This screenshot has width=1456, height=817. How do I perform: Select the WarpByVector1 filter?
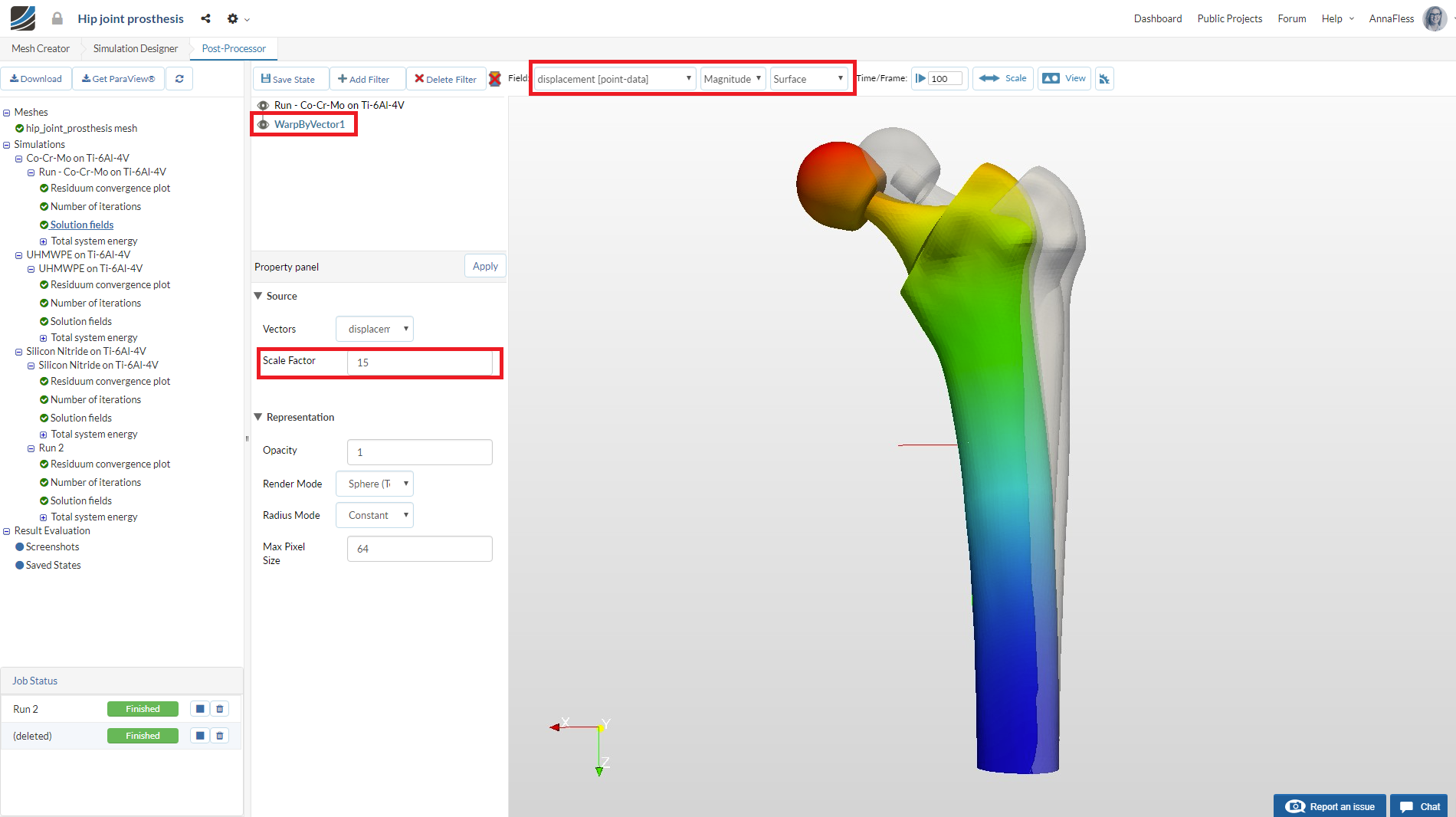(310, 124)
